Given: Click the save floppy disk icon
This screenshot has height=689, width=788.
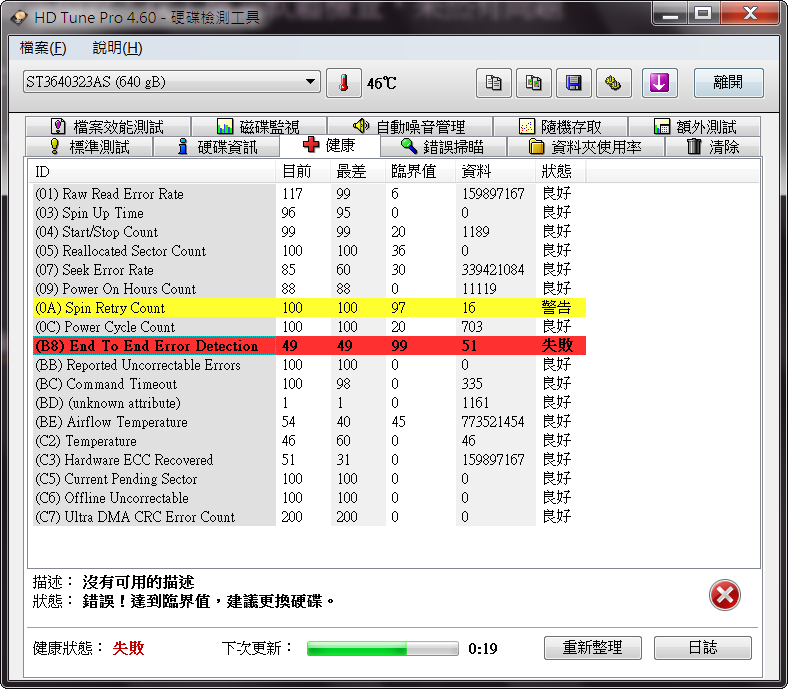Looking at the screenshot, I should [x=573, y=83].
